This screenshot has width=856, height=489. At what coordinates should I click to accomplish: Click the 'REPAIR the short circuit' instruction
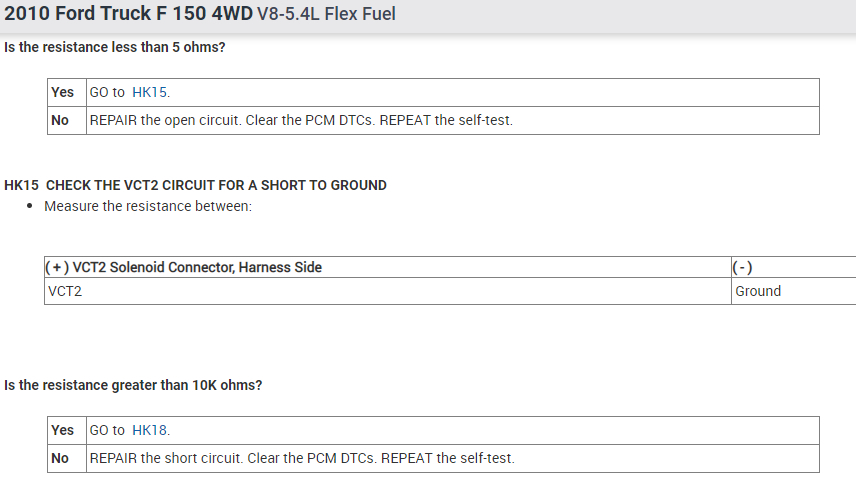click(302, 458)
